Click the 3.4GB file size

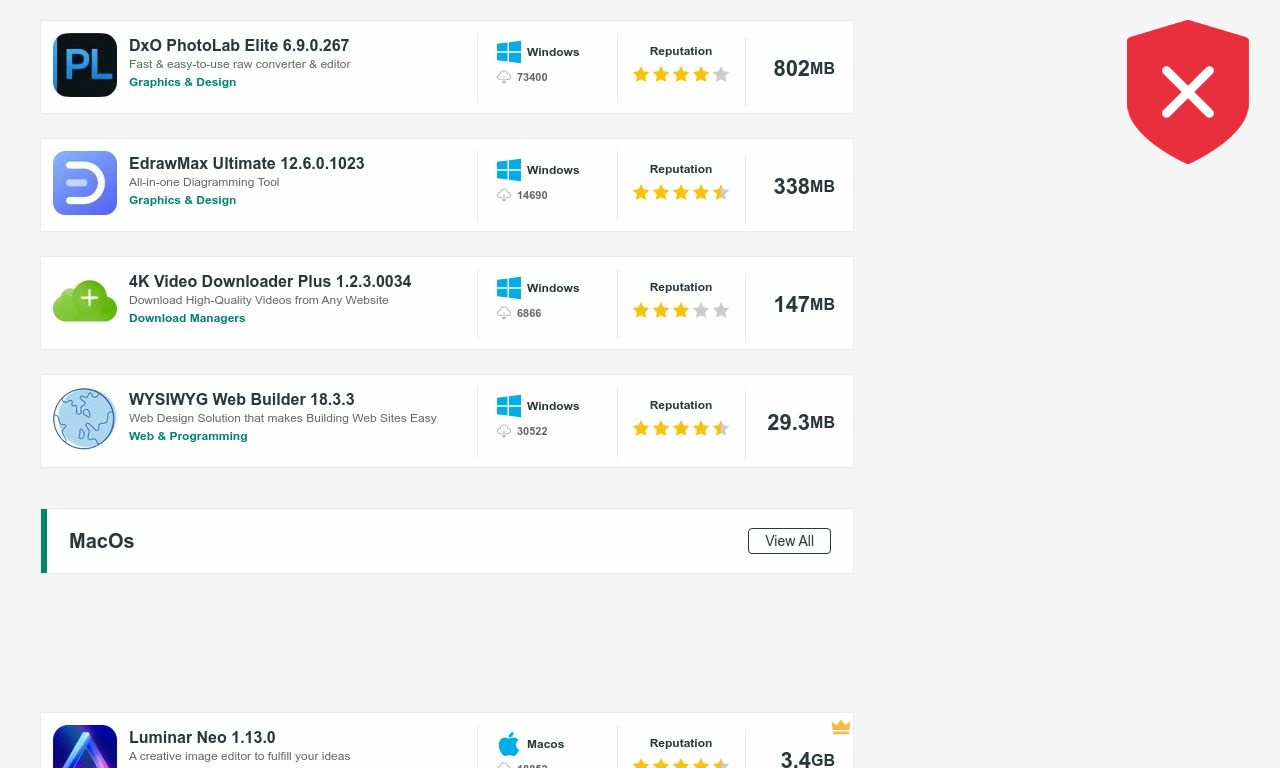click(807, 759)
